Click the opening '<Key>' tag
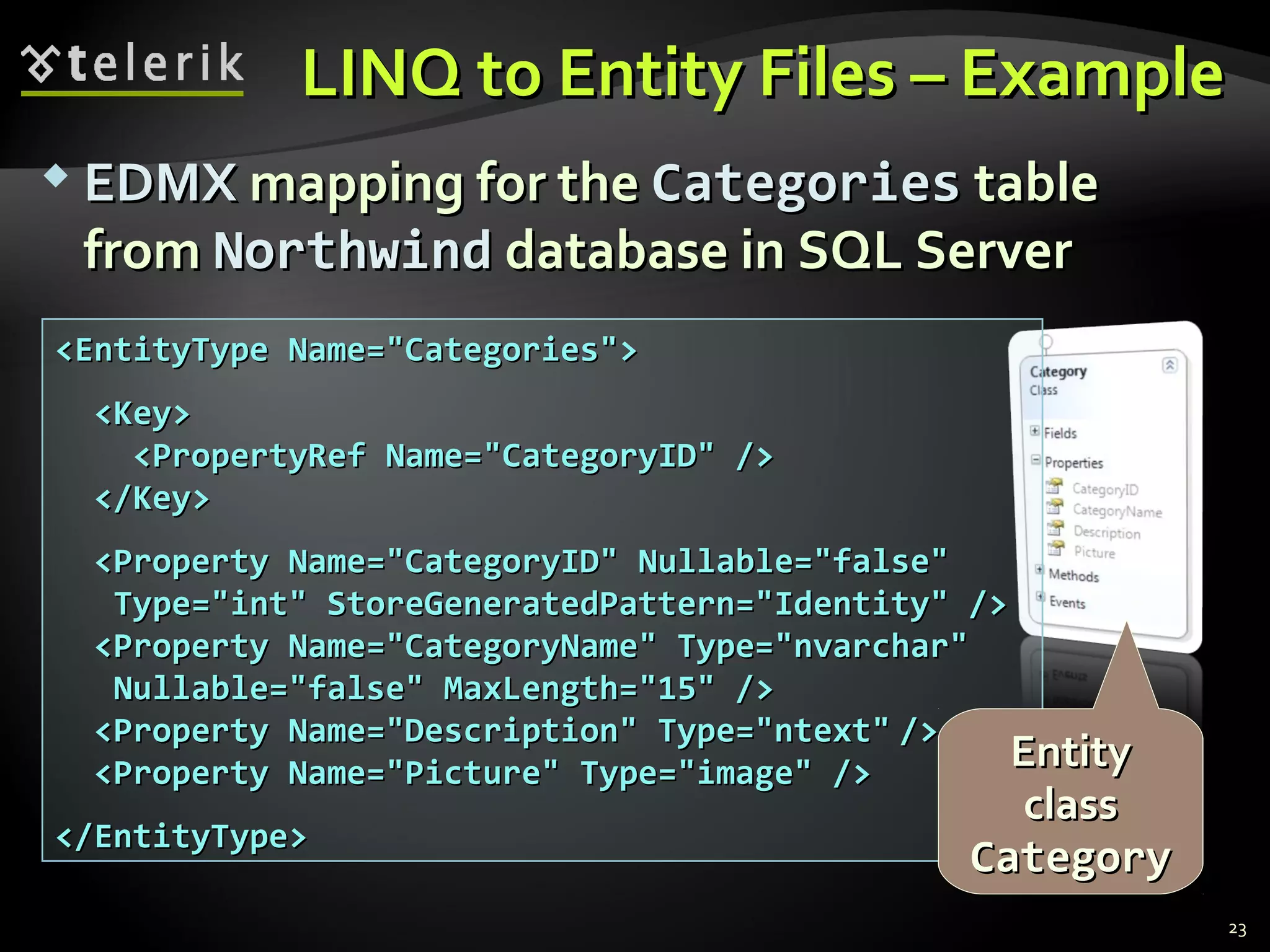1270x952 pixels. pos(143,414)
